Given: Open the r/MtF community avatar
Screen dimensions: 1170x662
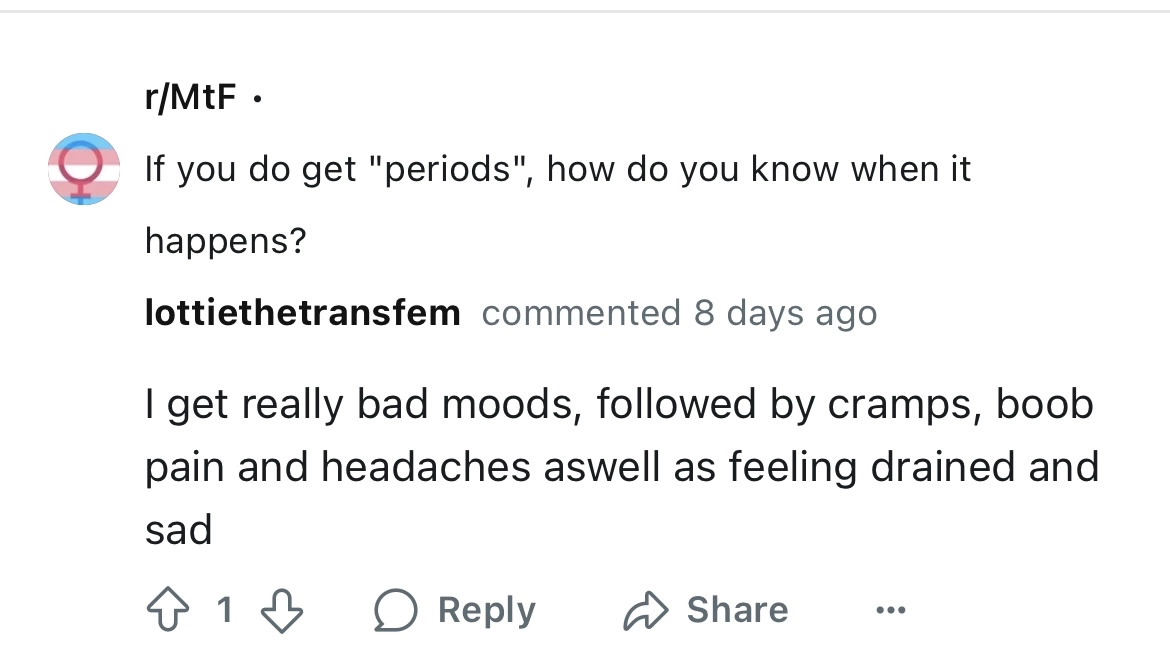Looking at the screenshot, I should tap(85, 169).
